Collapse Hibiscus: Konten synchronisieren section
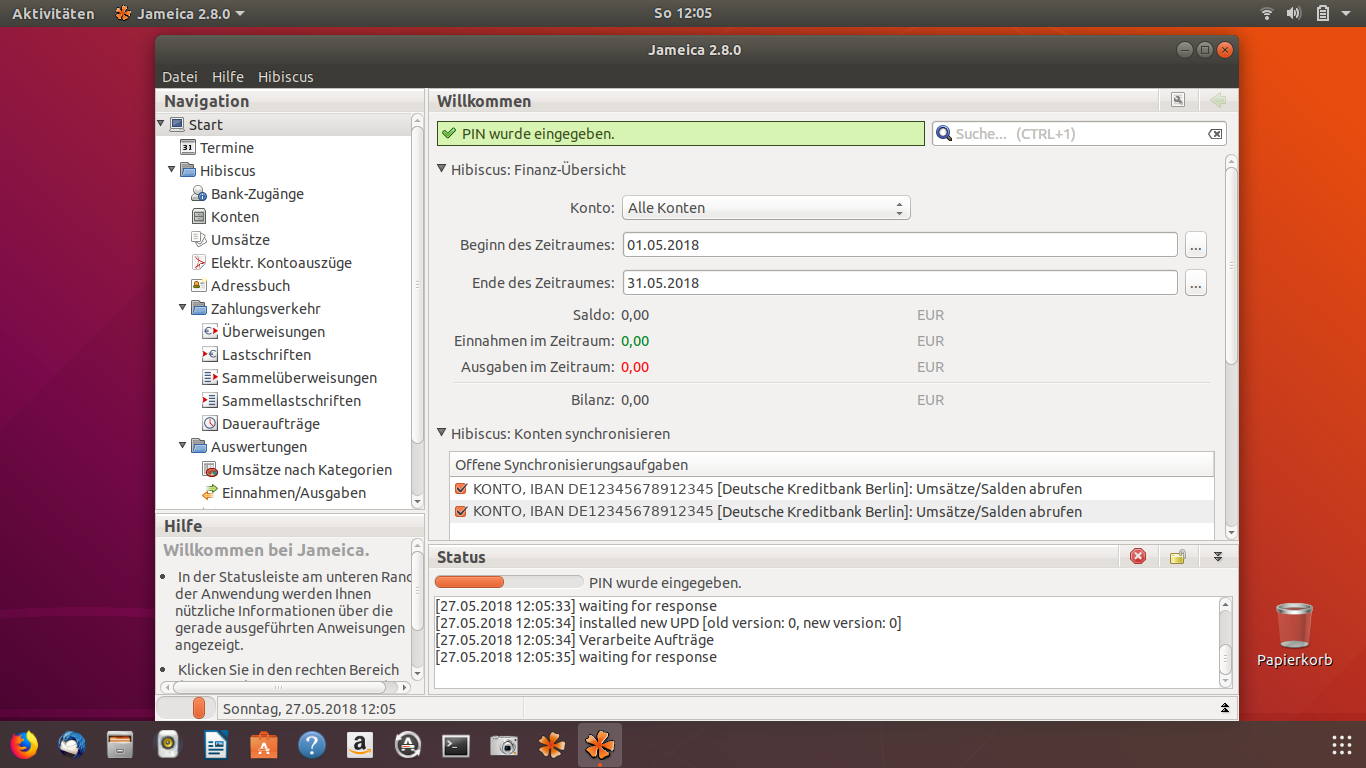Viewport: 1366px width, 768px height. point(442,433)
